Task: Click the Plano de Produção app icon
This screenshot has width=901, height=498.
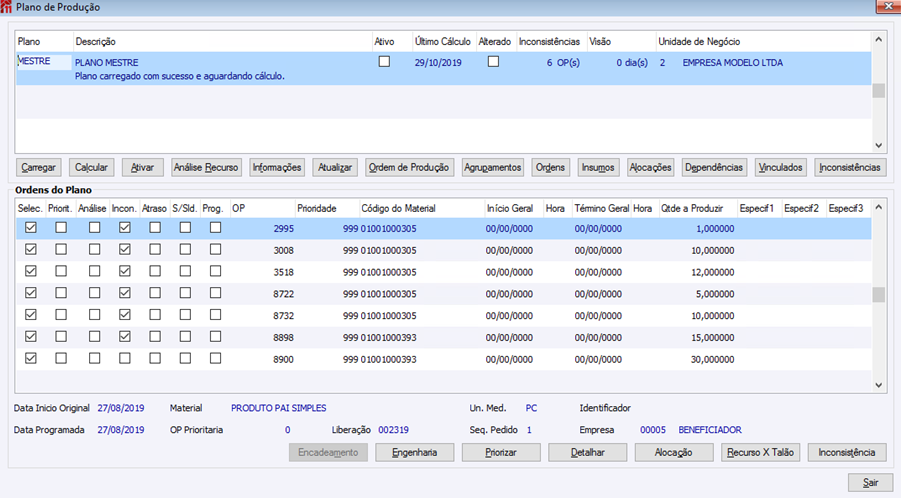Action: (8, 7)
